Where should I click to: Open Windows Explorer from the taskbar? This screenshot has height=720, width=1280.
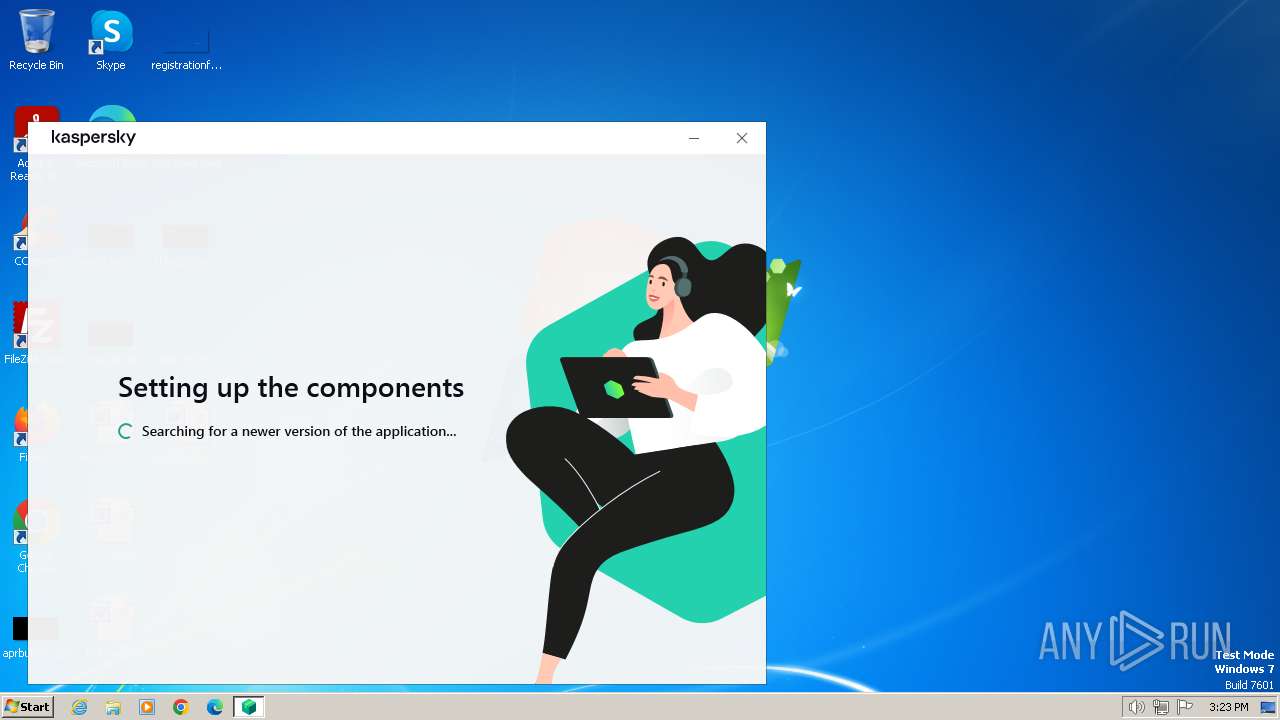click(x=113, y=707)
